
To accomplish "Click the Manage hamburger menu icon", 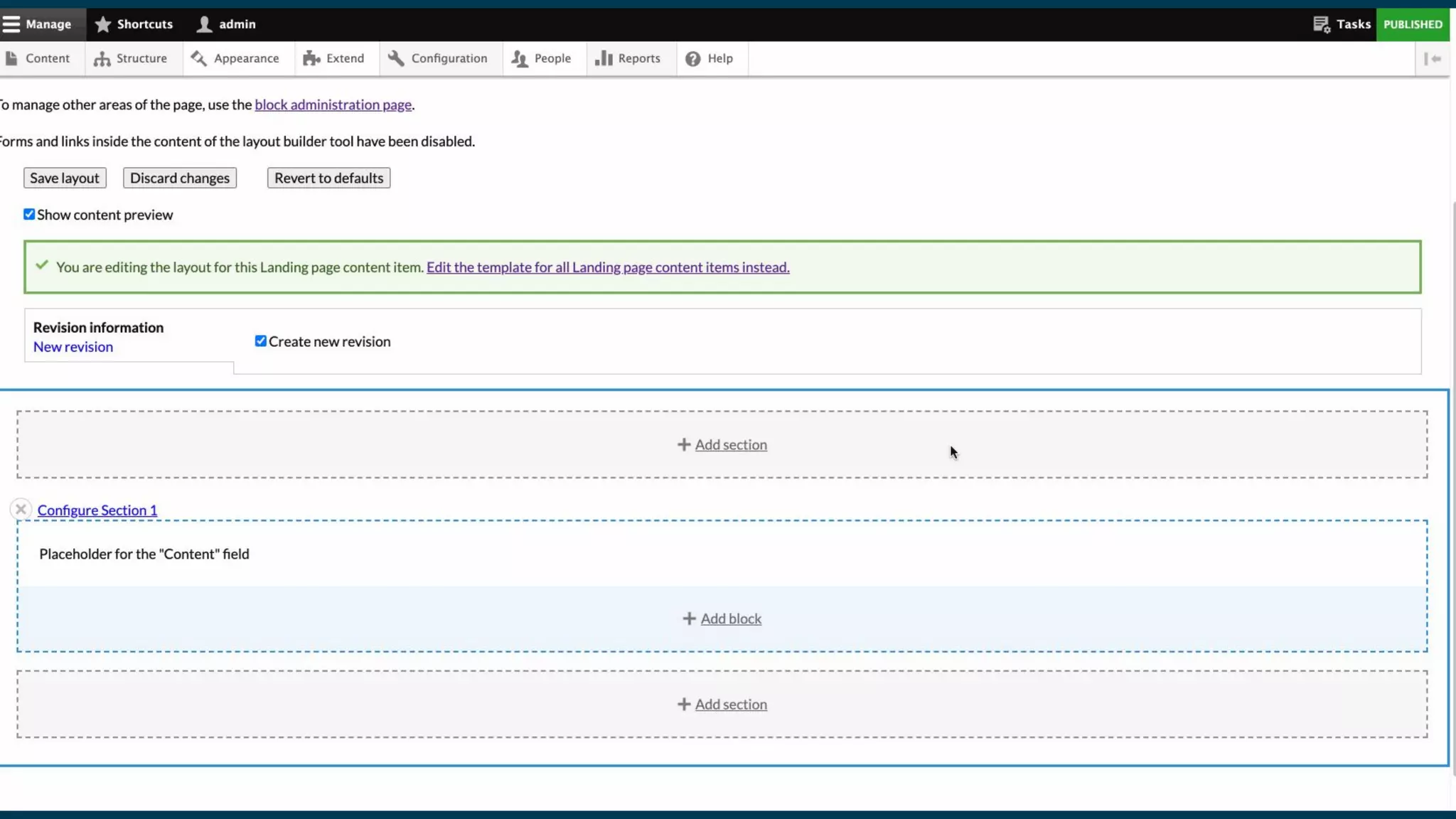I will tap(11, 24).
